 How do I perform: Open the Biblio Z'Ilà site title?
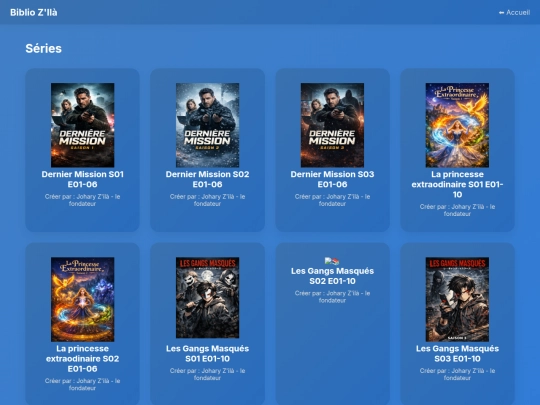[x=34, y=12]
